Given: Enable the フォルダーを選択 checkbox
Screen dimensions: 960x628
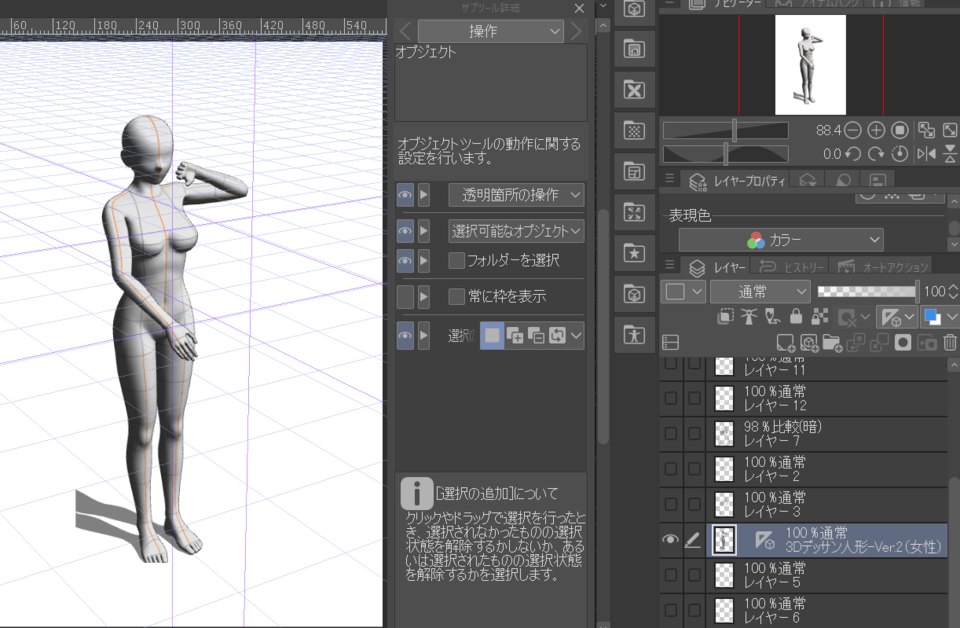Looking at the screenshot, I should click(456, 260).
